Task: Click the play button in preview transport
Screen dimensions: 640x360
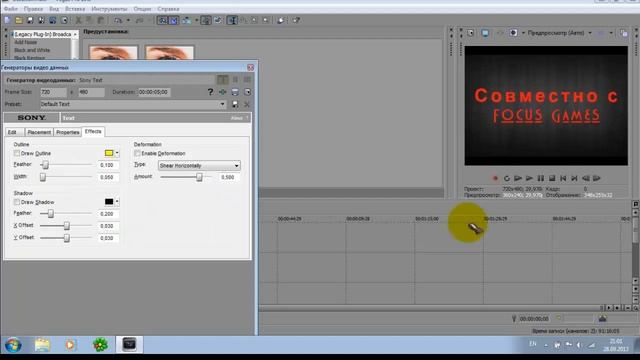Action: point(529,178)
